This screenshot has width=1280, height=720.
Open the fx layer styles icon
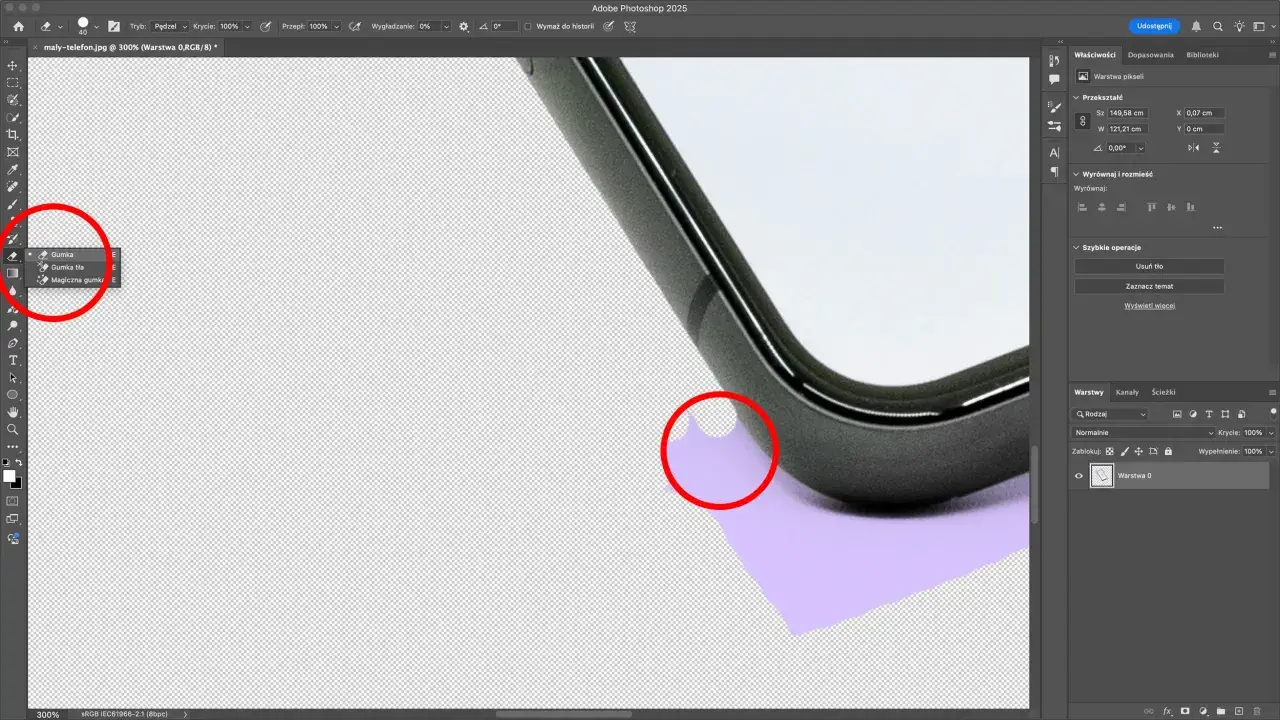1167,711
